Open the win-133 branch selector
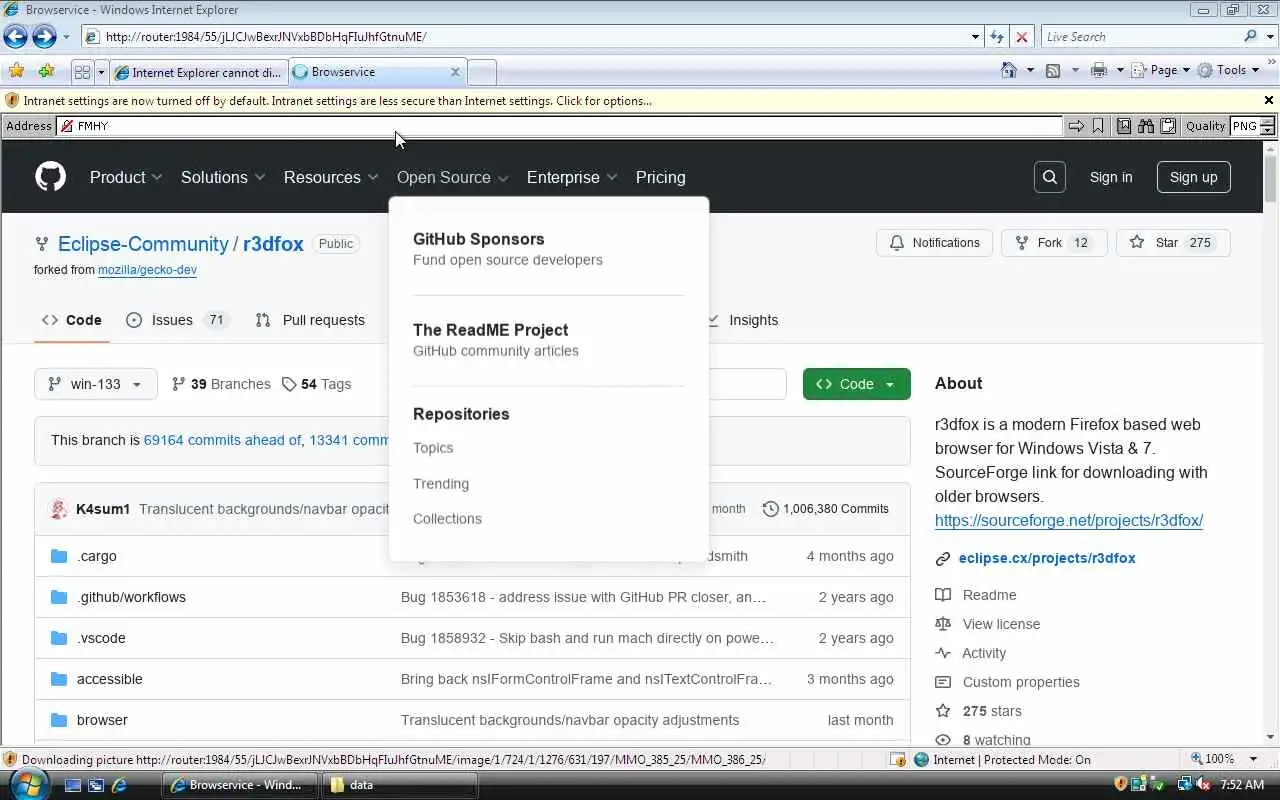 pyautogui.click(x=96, y=384)
